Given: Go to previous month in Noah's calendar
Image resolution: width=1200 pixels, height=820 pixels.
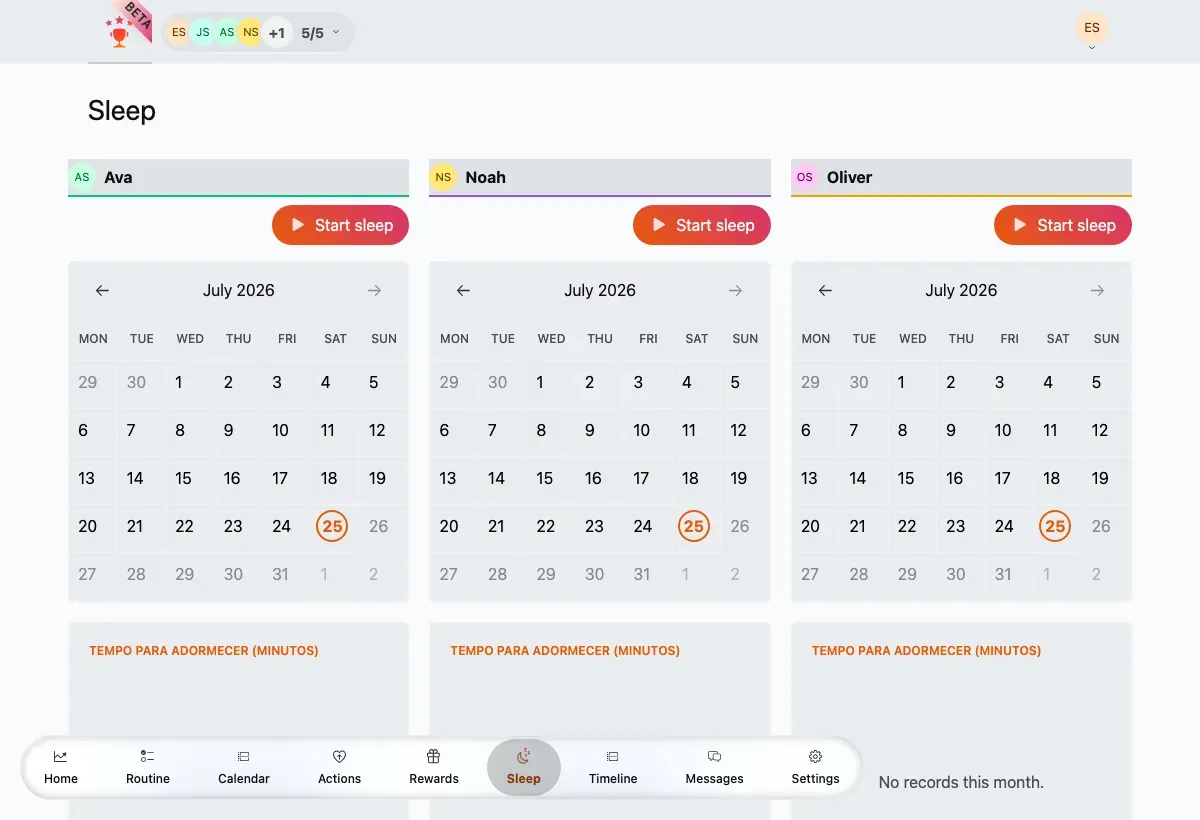Looking at the screenshot, I should click(x=463, y=290).
